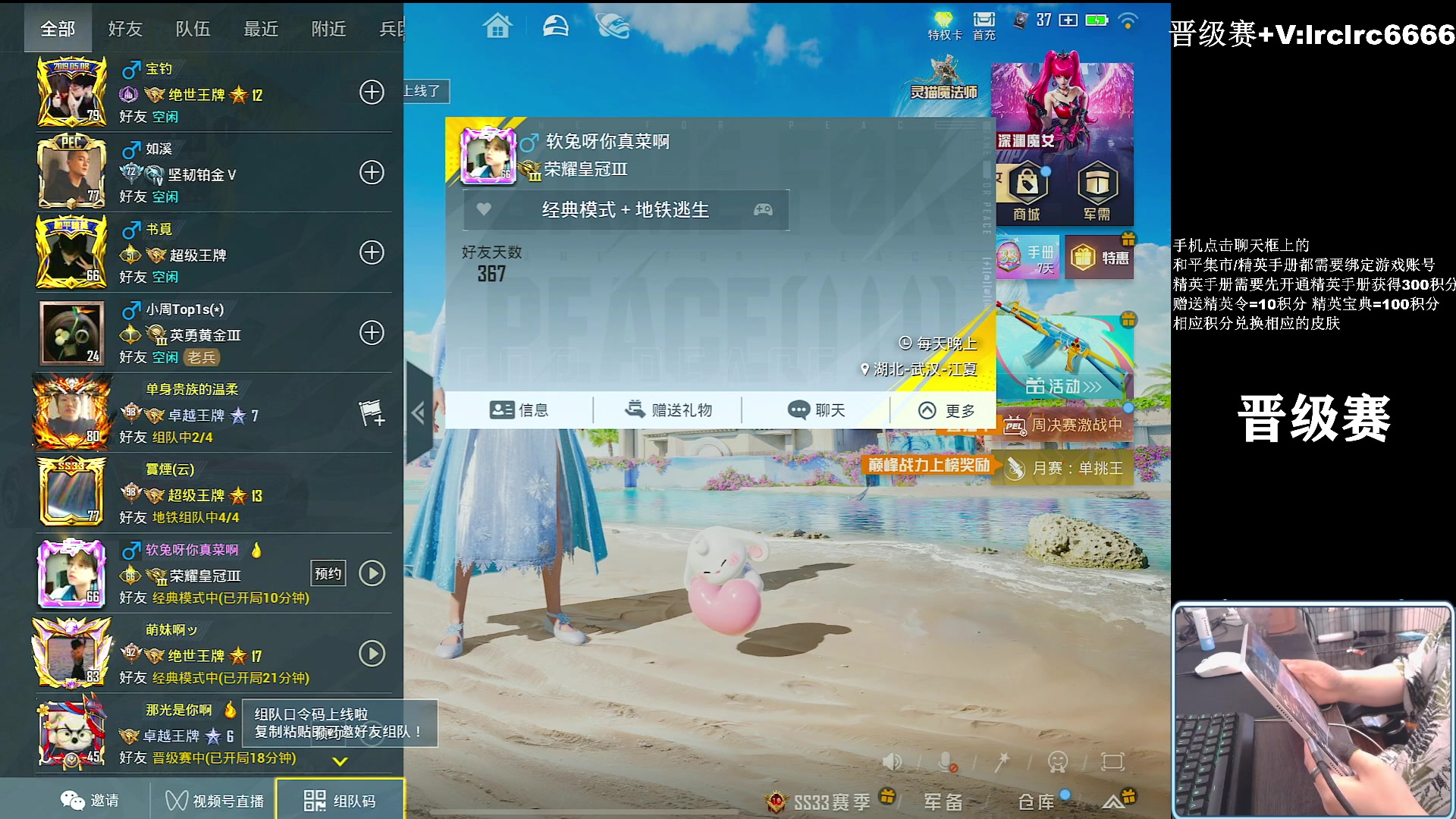Screen dimensions: 1456x819
Task: Switch to the 附近 tab
Action: tap(329, 29)
